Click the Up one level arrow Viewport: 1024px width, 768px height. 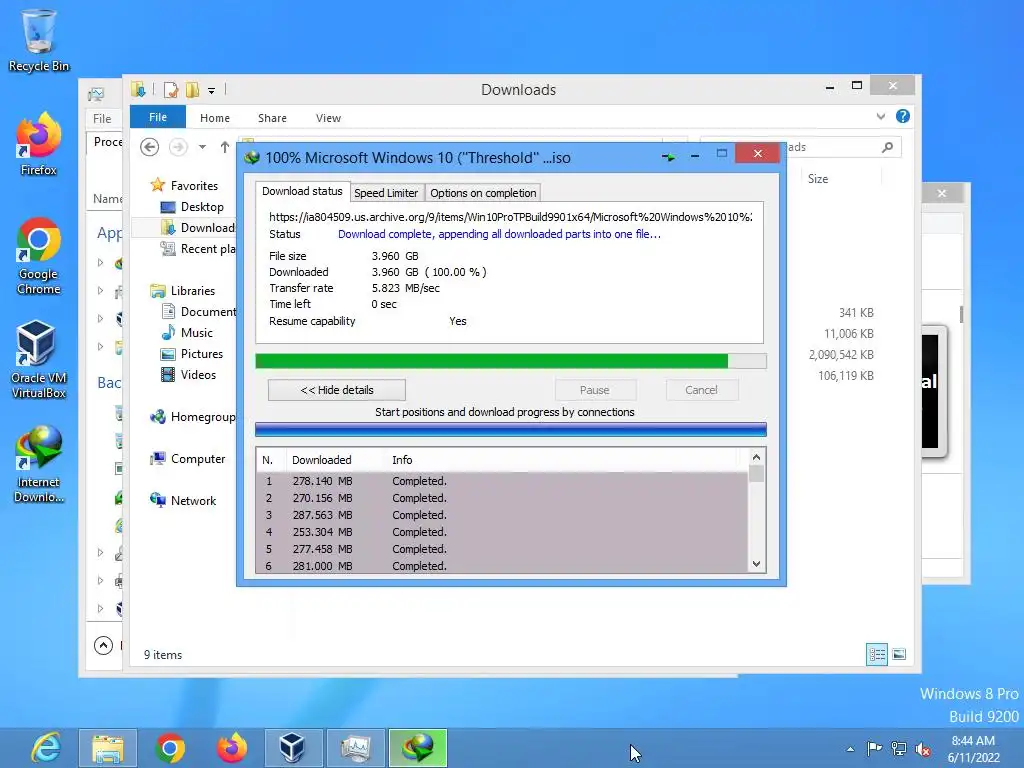pos(225,147)
